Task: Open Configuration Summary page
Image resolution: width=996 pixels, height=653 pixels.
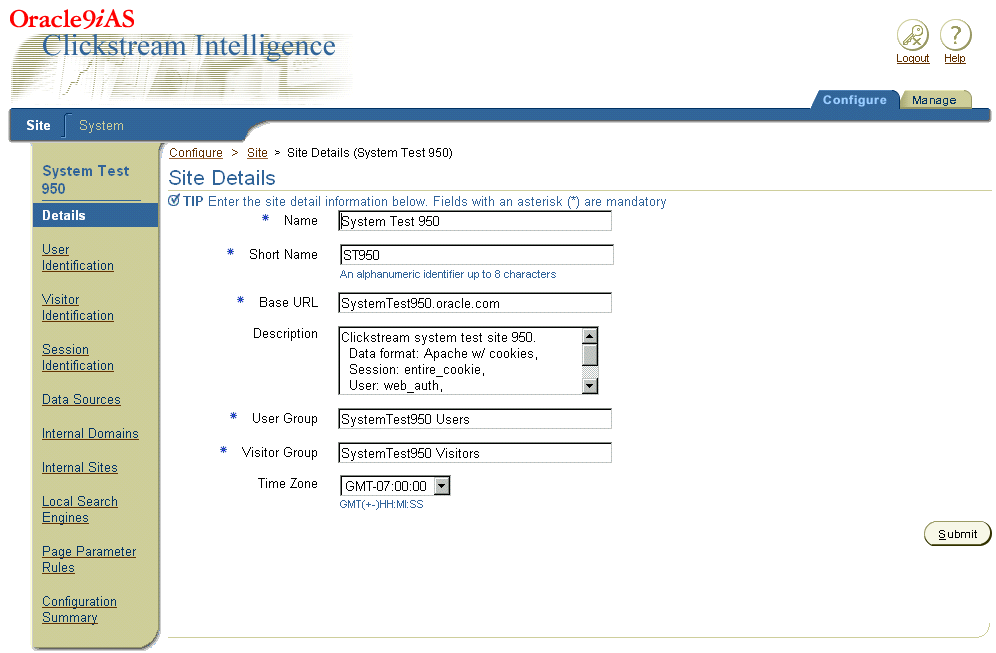Action: 79,609
